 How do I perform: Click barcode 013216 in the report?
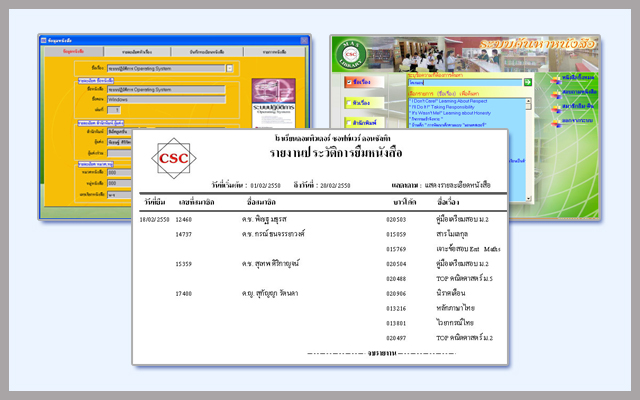pyautogui.click(x=396, y=309)
